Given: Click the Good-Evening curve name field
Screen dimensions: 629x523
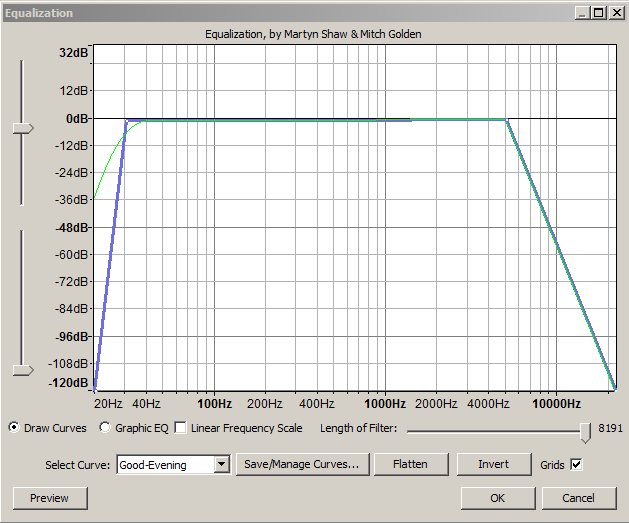Looking at the screenshot, I should 165,464.
